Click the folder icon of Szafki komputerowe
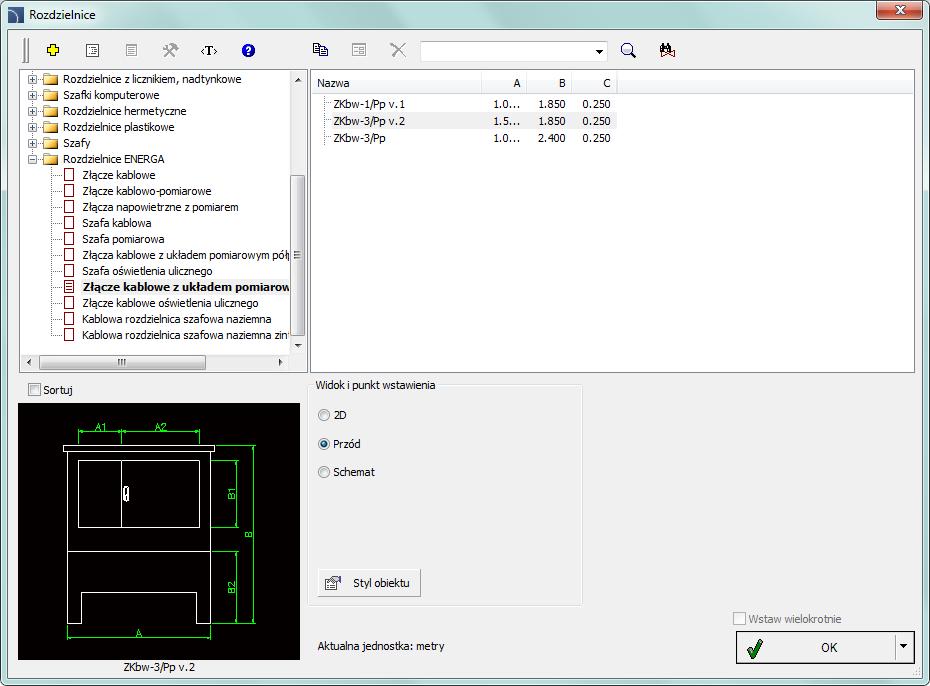 [x=51, y=95]
